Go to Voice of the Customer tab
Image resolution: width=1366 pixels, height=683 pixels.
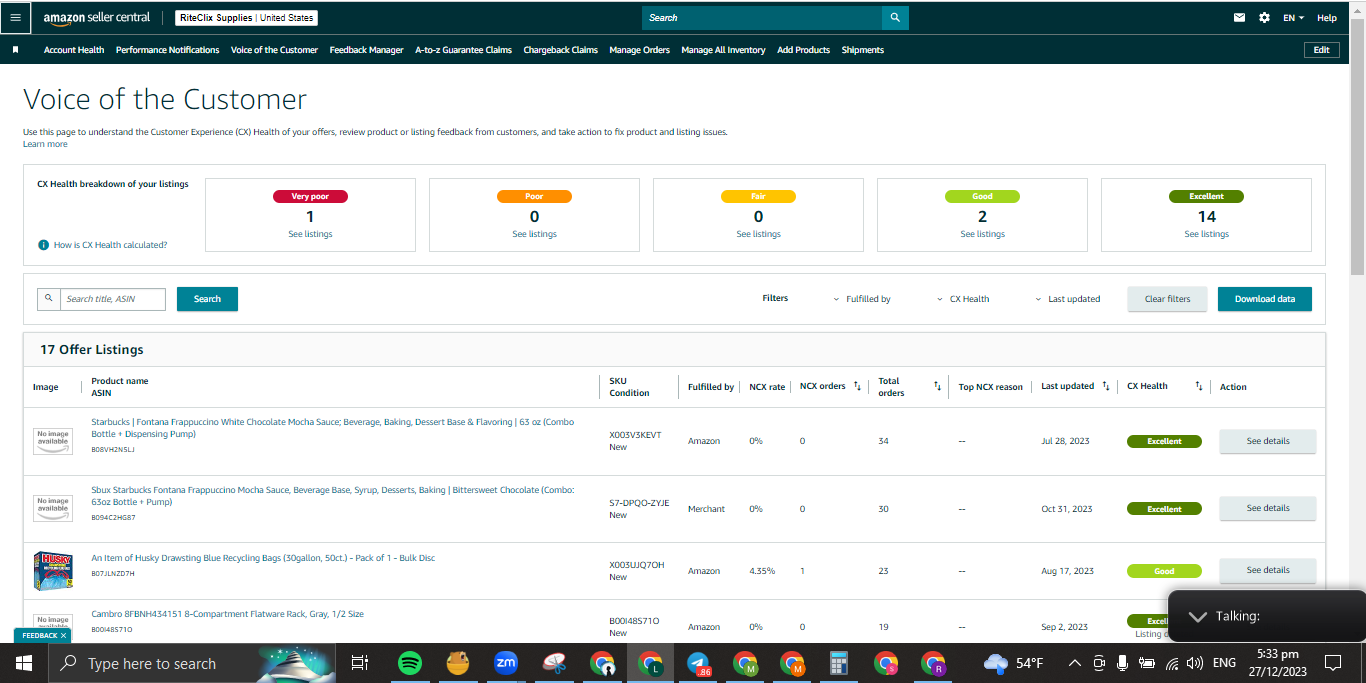tap(274, 50)
